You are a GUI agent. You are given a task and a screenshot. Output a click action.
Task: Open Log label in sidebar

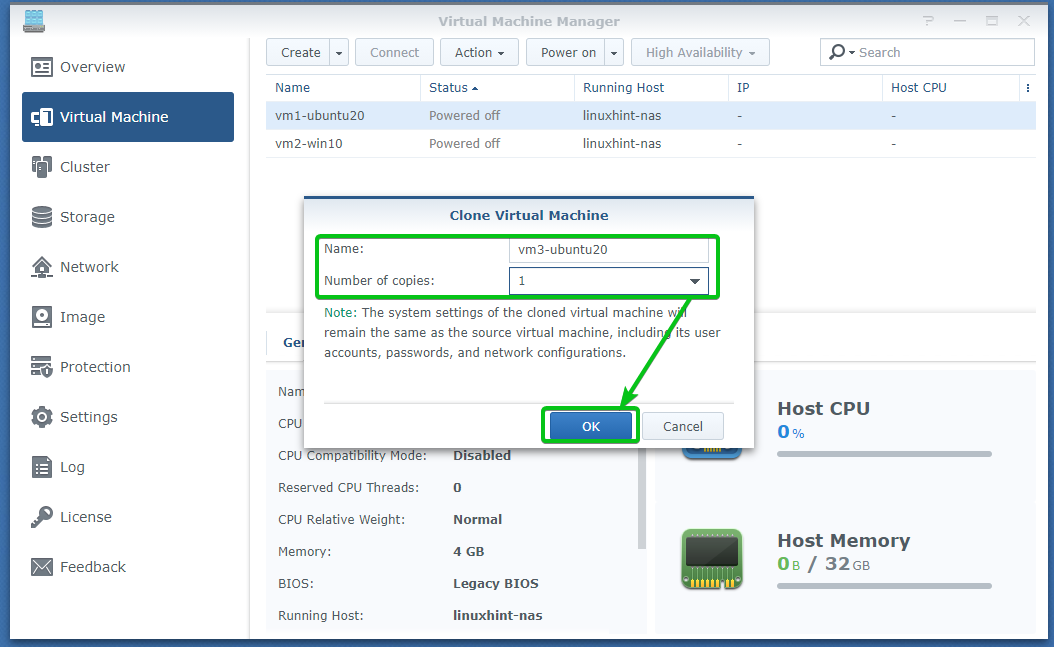click(x=72, y=467)
